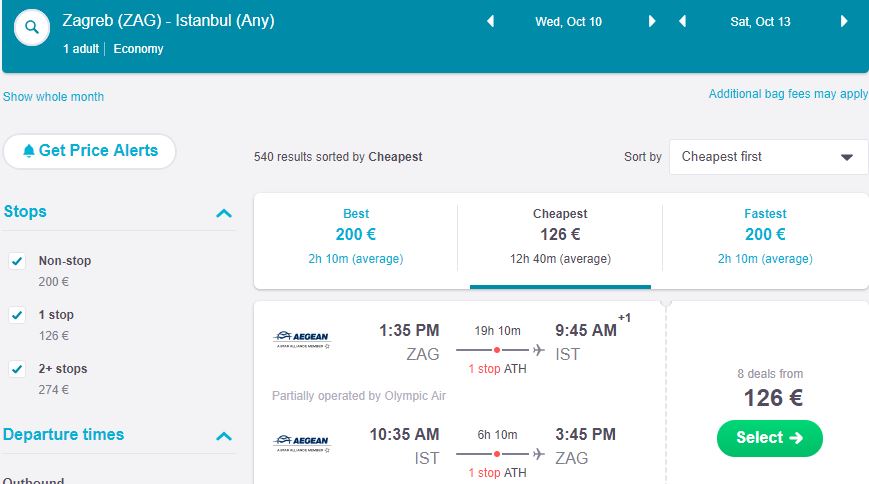Open the Cheapest first sort dropdown
This screenshot has width=869, height=484.
[768, 157]
